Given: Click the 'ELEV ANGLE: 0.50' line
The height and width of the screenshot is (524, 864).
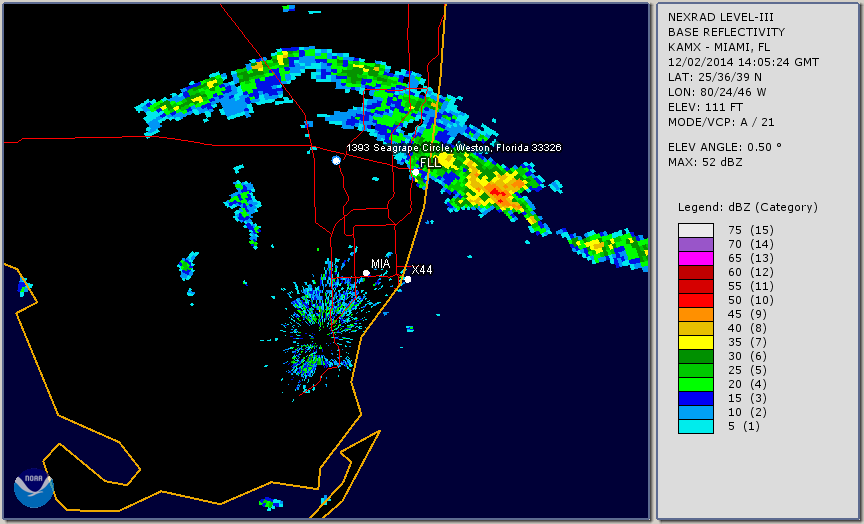Looking at the screenshot, I should coord(725,147).
